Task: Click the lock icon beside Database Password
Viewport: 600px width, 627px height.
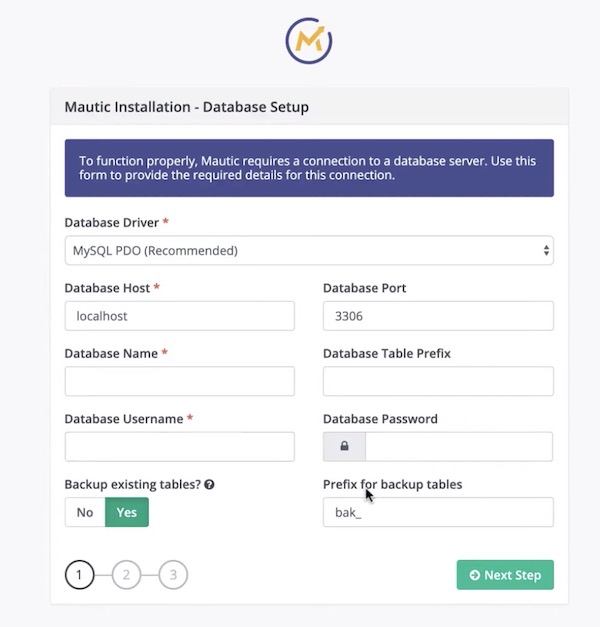Action: [344, 446]
